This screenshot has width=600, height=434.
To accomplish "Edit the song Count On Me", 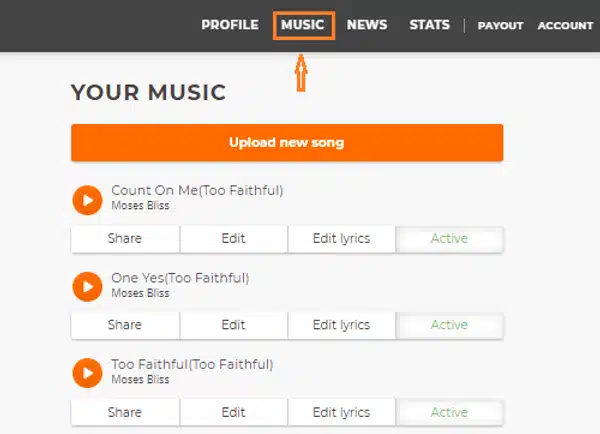I will tap(234, 239).
